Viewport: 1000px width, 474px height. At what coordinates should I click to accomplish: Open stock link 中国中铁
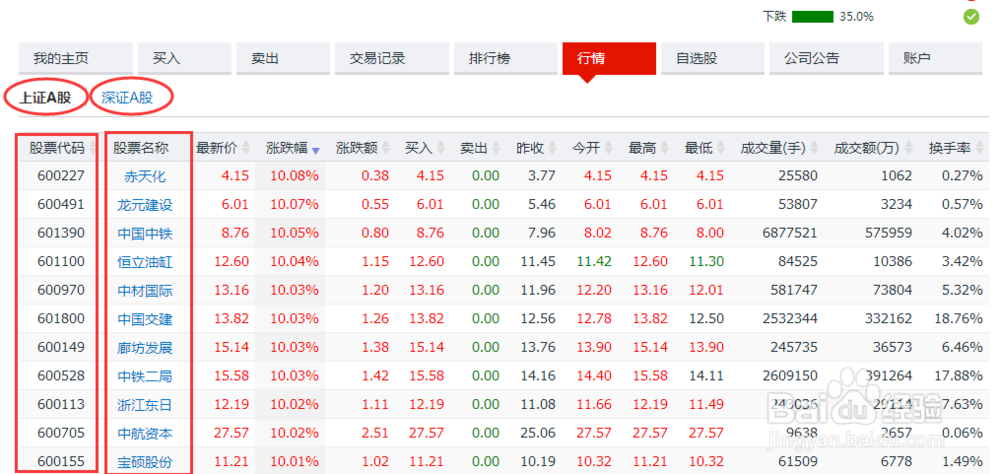pyautogui.click(x=145, y=233)
